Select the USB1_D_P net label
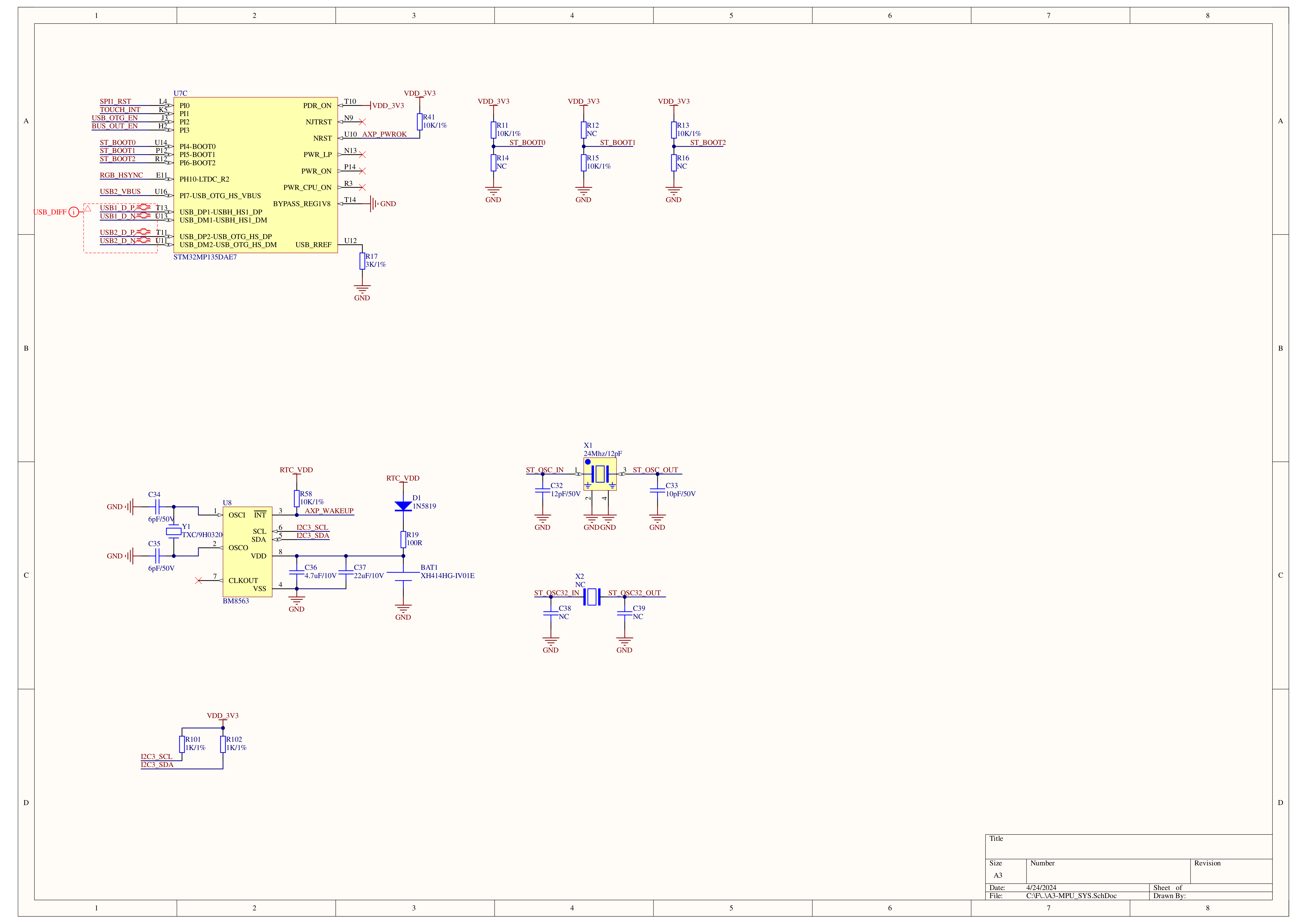Viewport: 1308px width, 924px height. pyautogui.click(x=117, y=208)
